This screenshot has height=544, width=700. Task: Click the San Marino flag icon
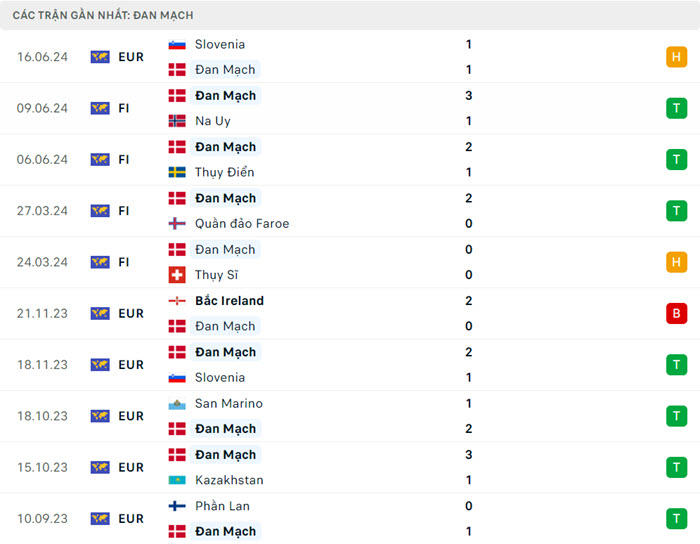pyautogui.click(x=177, y=404)
